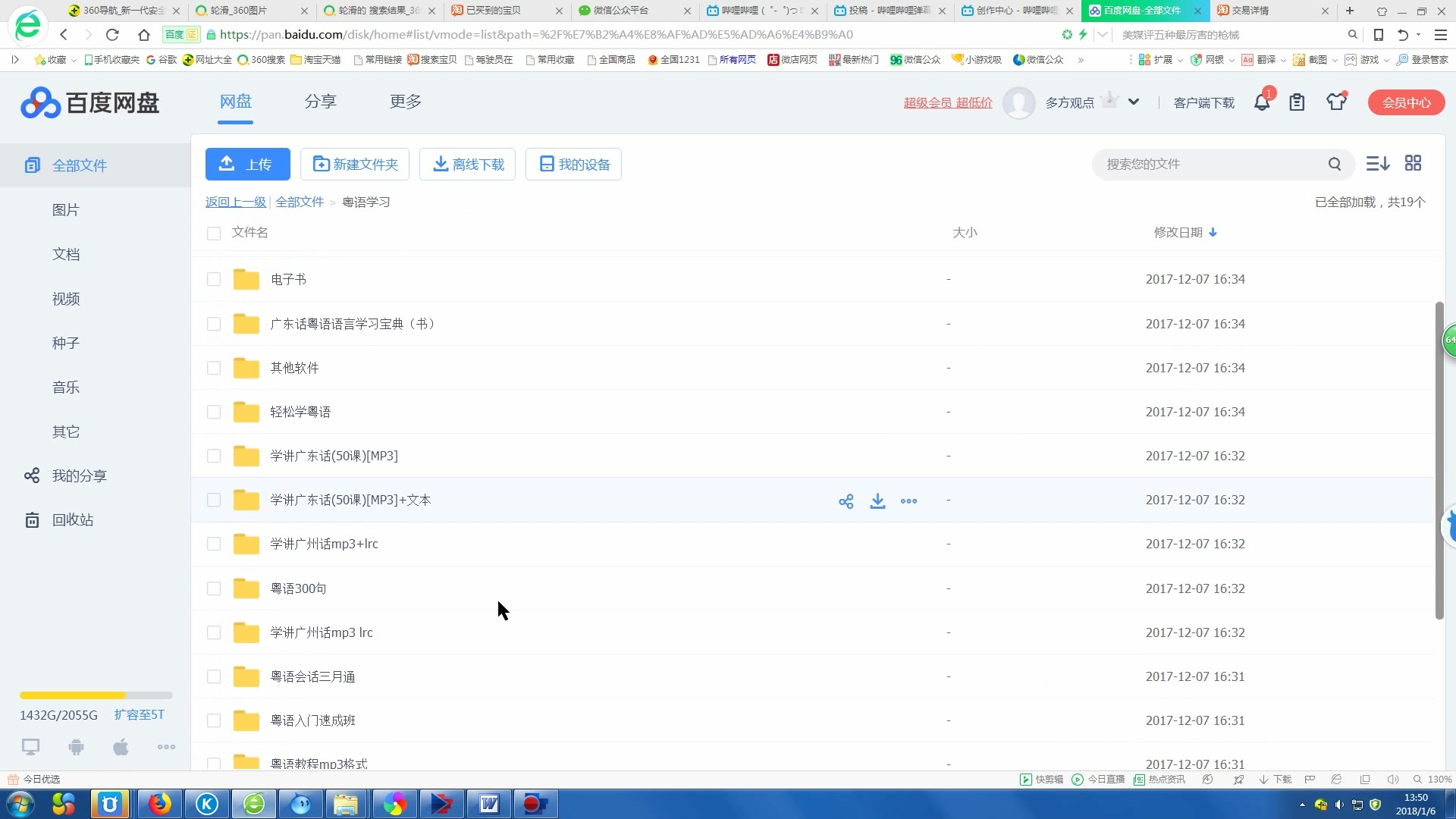Switch to 网盘 tab

(x=236, y=102)
